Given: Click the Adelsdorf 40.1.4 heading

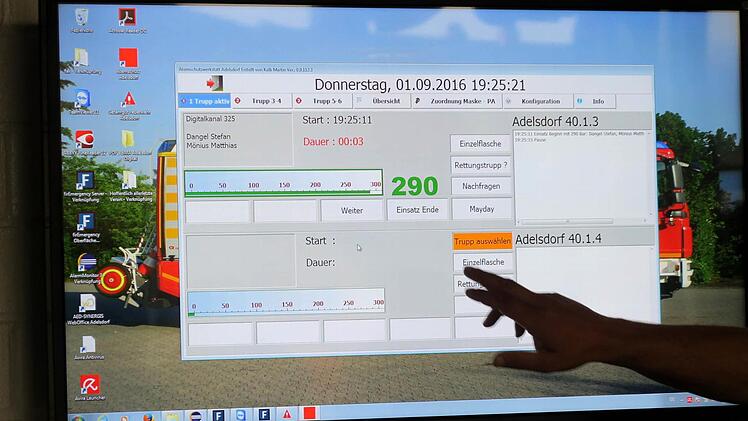Looking at the screenshot, I should click(558, 239).
